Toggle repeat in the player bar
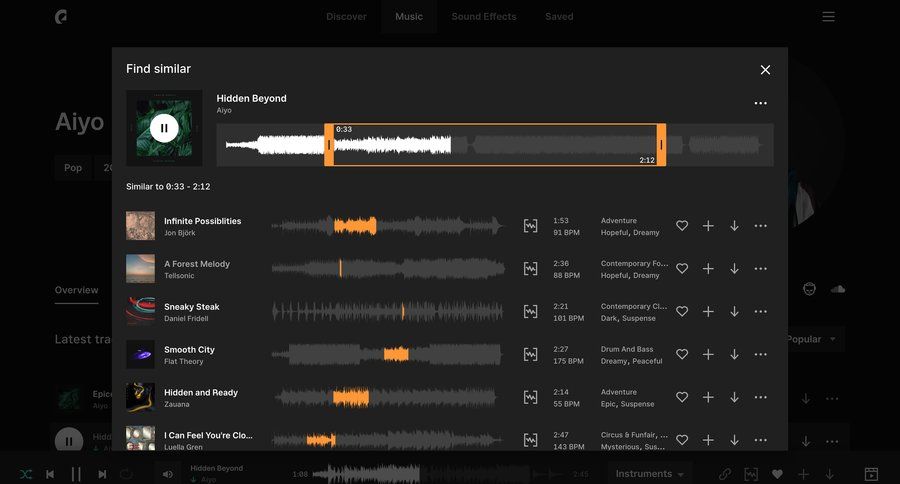 (126, 474)
